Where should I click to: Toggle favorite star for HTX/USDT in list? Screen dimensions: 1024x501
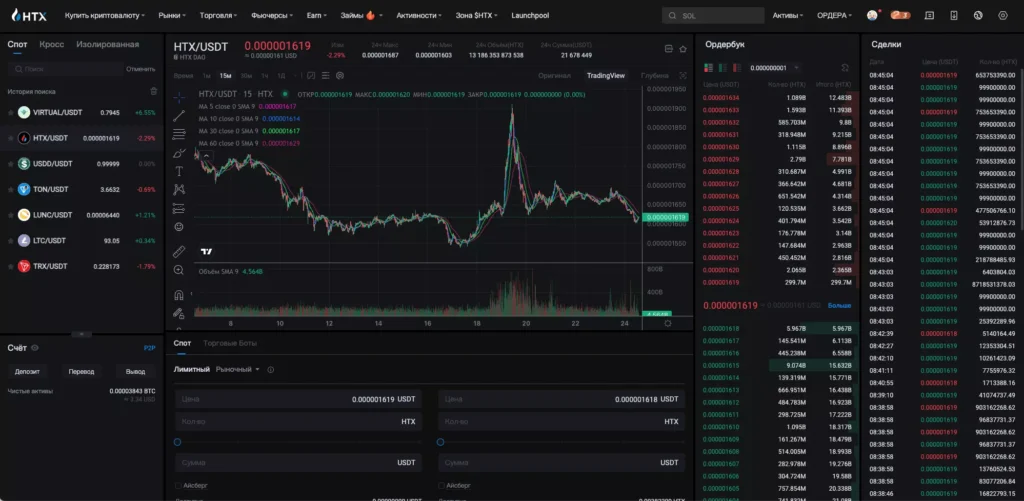pyautogui.click(x=10, y=138)
